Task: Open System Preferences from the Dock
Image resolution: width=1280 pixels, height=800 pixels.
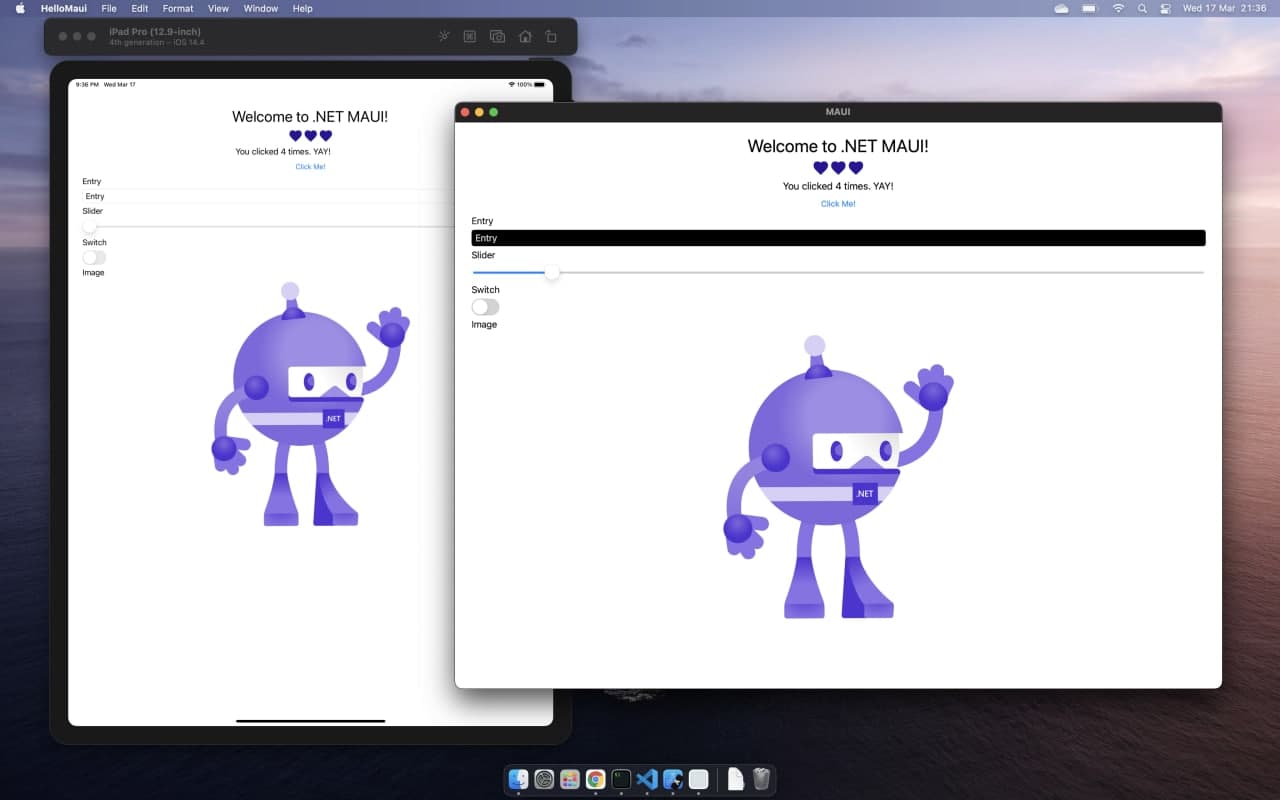Action: 544,779
